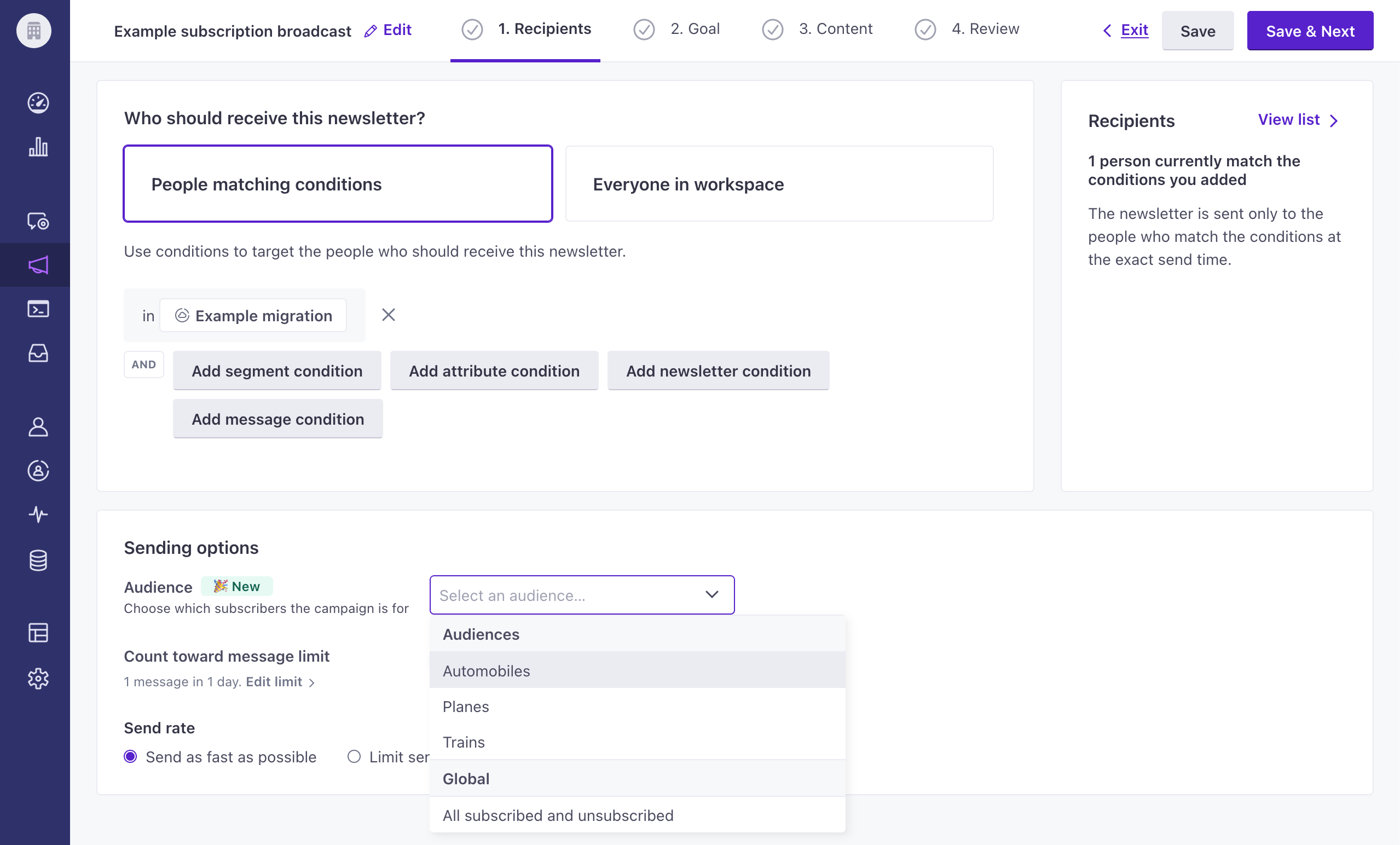This screenshot has width=1400, height=845.
Task: Click the messages inbox icon
Action: pos(37,352)
